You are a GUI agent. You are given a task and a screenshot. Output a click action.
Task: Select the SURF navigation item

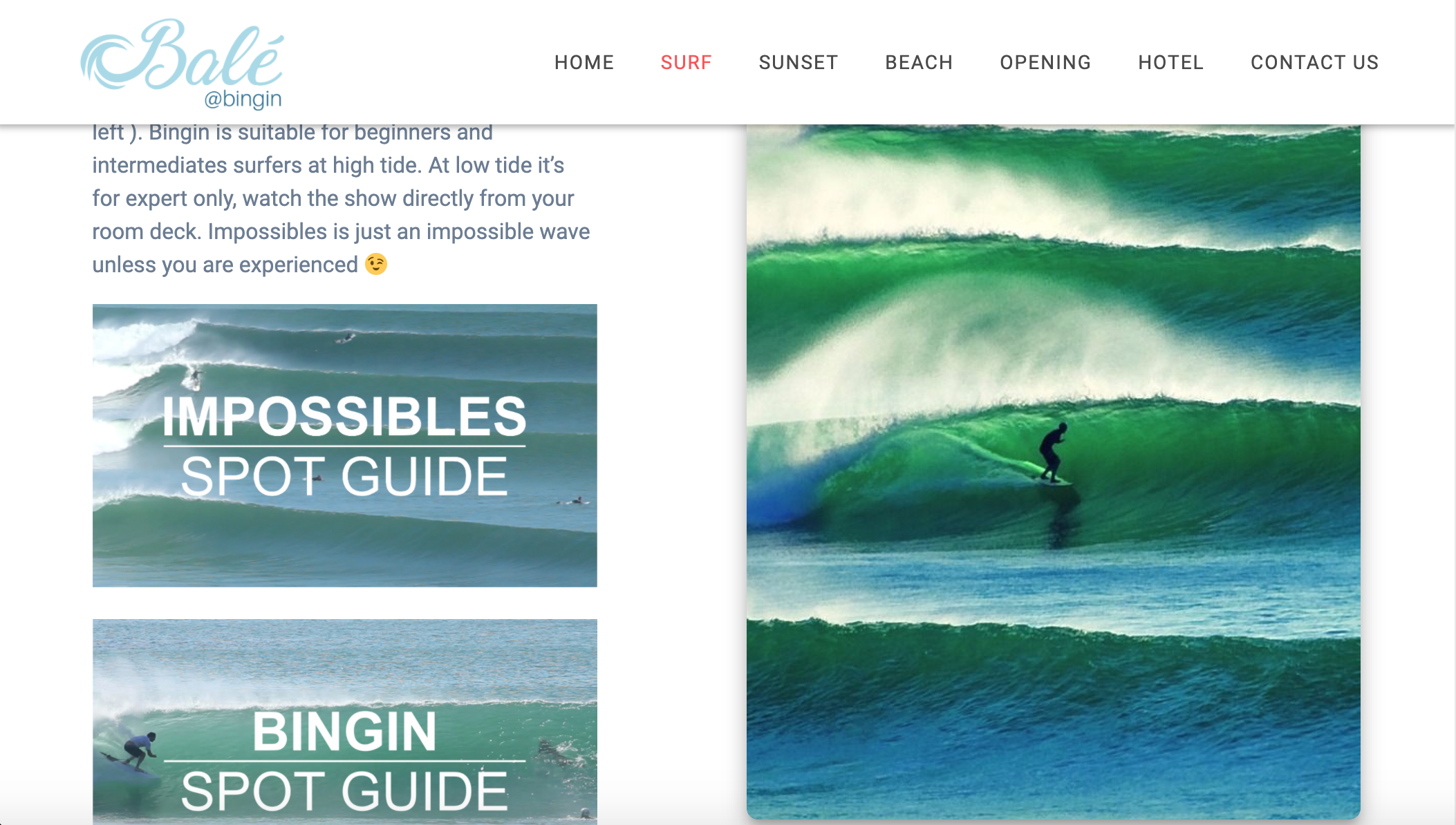[686, 62]
